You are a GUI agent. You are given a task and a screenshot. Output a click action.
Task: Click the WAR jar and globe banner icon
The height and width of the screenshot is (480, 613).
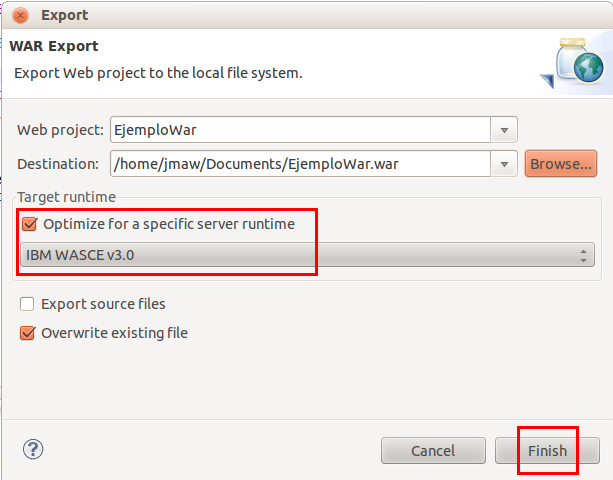point(574,63)
